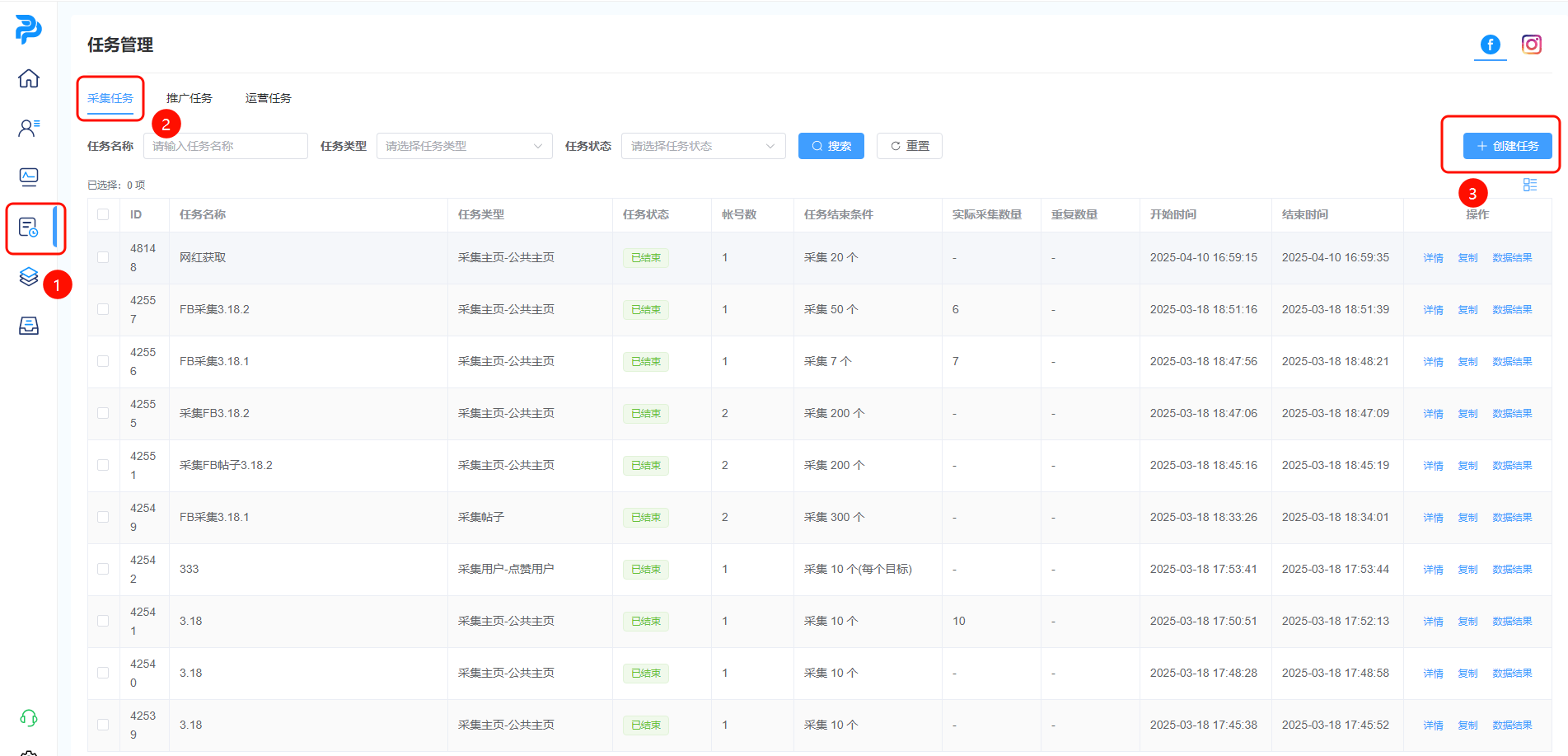This screenshot has height=756, width=1568.
Task: Select checkbox for task FB采集3.18.2
Action: coord(103,309)
